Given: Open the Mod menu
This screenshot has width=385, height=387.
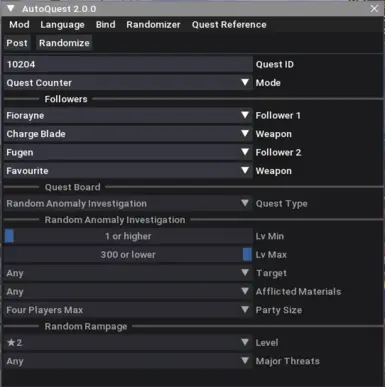Looking at the screenshot, I should click(x=19, y=25).
